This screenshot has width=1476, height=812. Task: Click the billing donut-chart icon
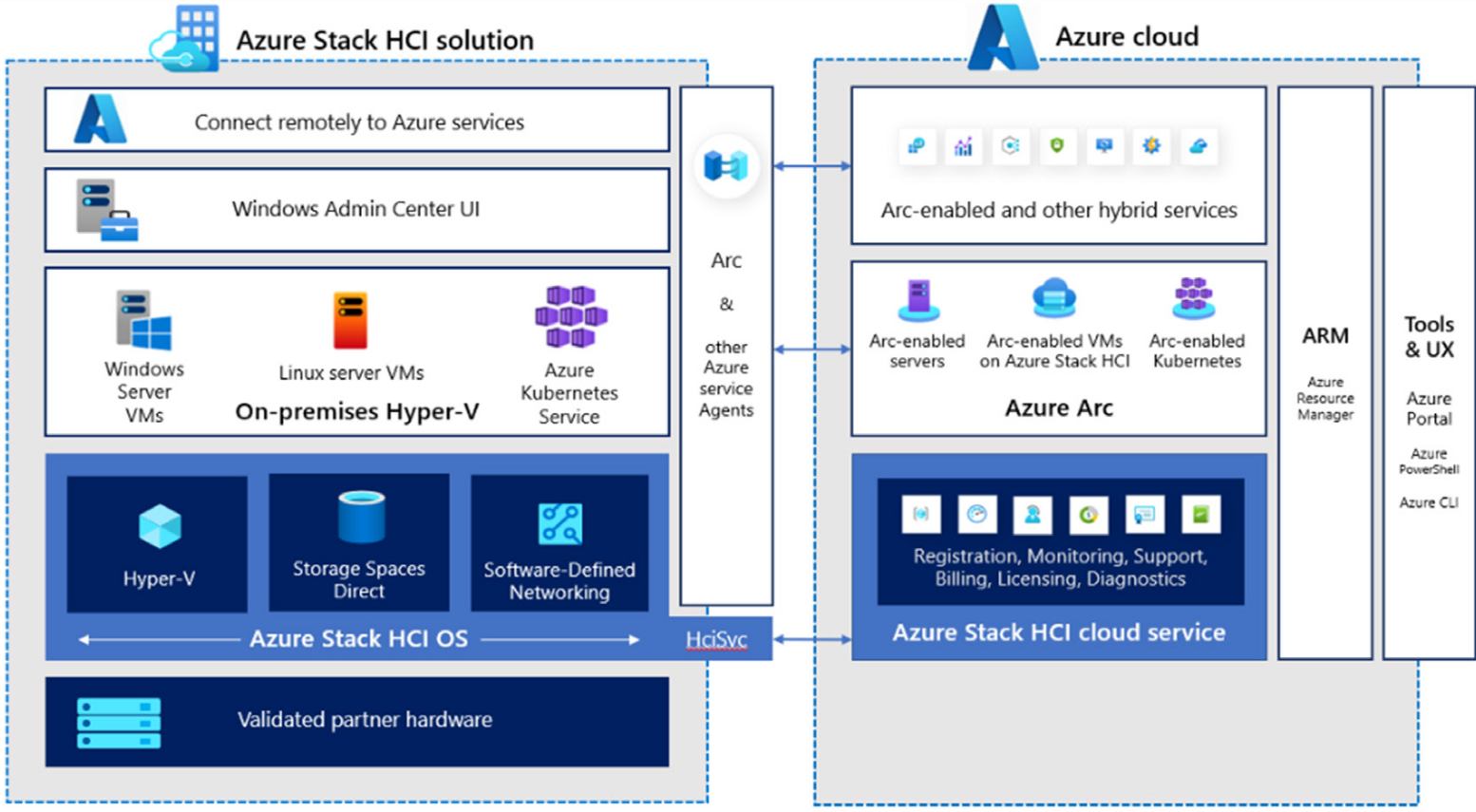tap(1088, 515)
